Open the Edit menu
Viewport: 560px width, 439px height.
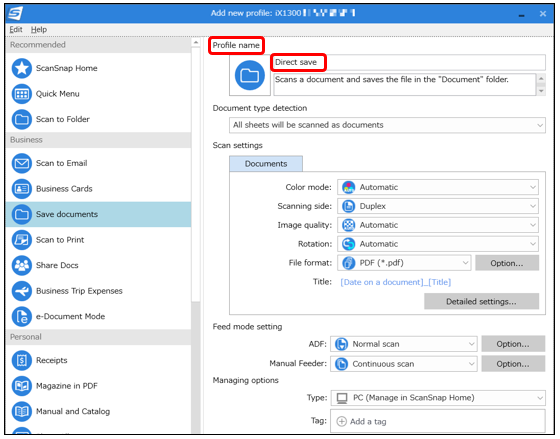[16, 30]
